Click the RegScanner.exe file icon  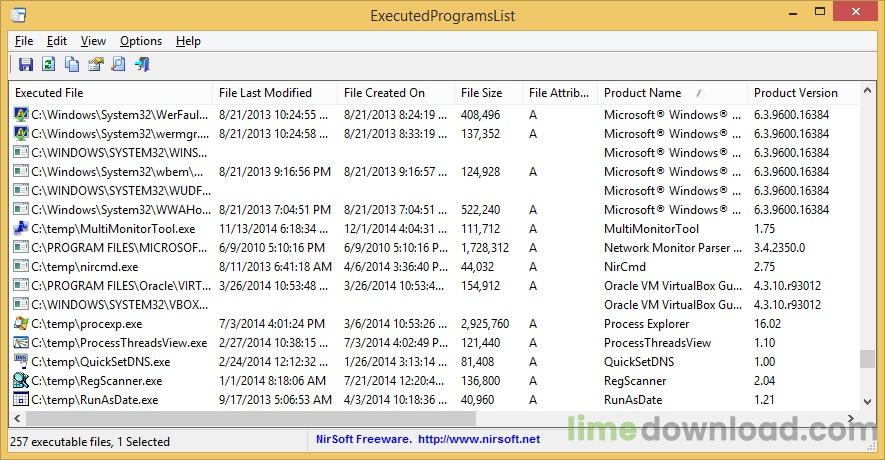21,380
